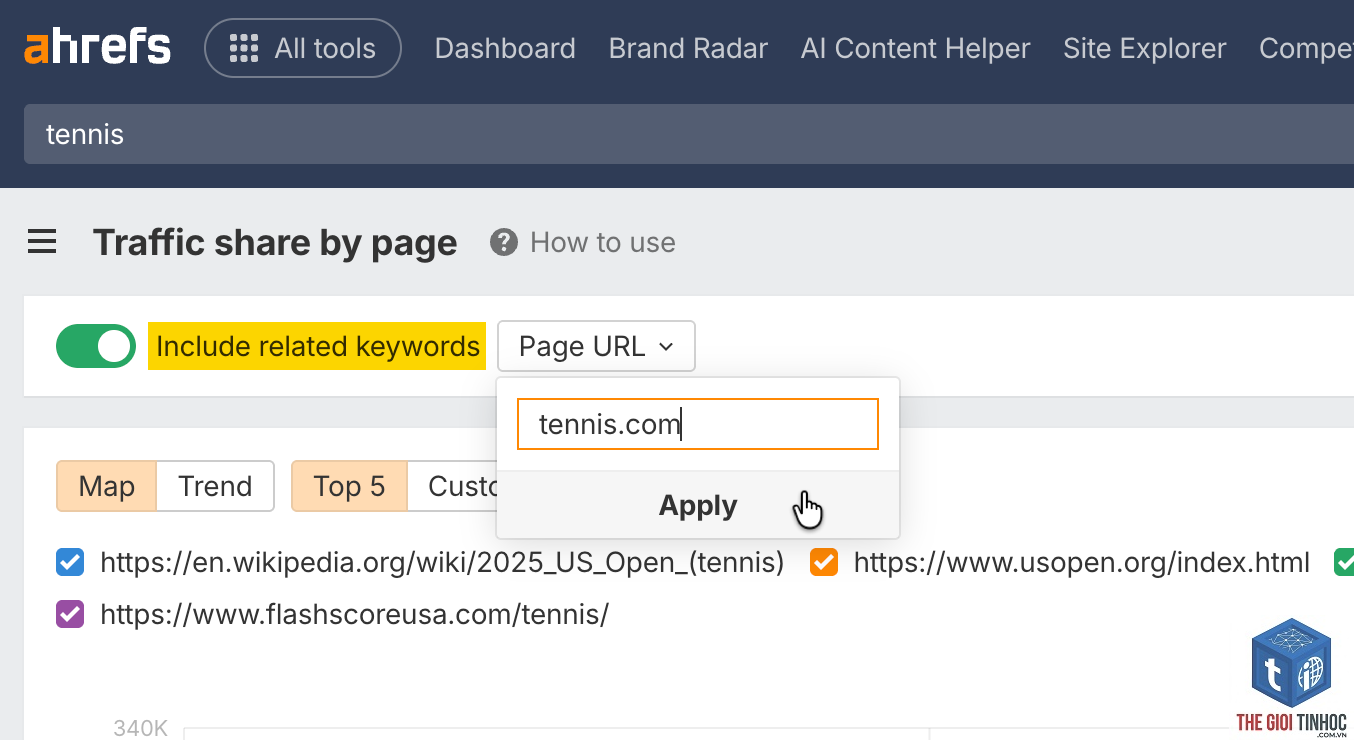Click the keyword search field containing tennis
The width and height of the screenshot is (1354, 740).
689,134
